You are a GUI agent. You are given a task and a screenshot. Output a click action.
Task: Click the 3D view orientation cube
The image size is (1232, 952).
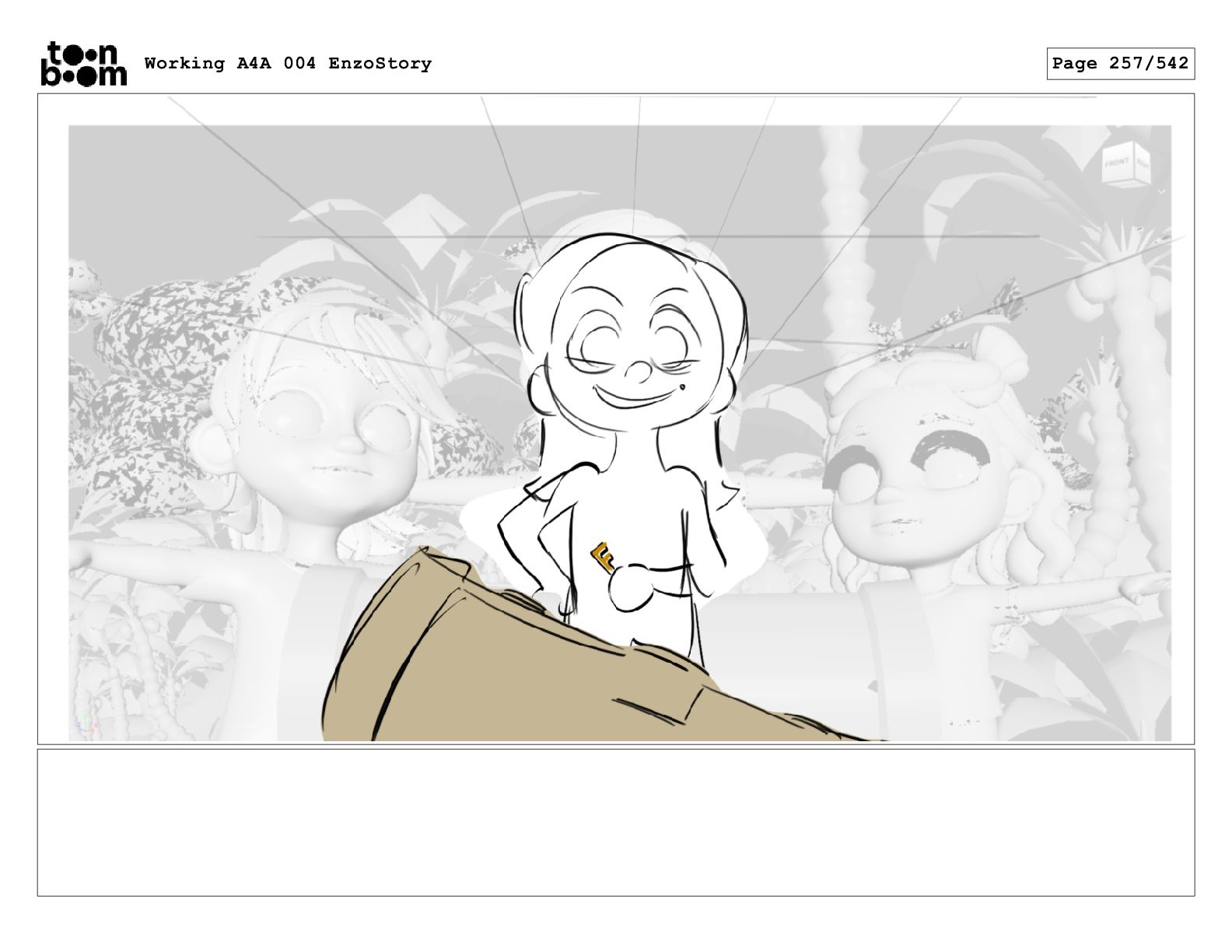[x=1125, y=164]
